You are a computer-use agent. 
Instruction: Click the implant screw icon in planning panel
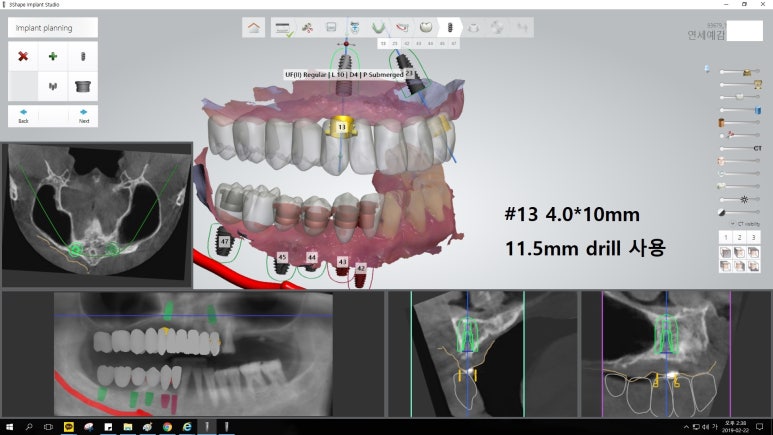(83, 57)
